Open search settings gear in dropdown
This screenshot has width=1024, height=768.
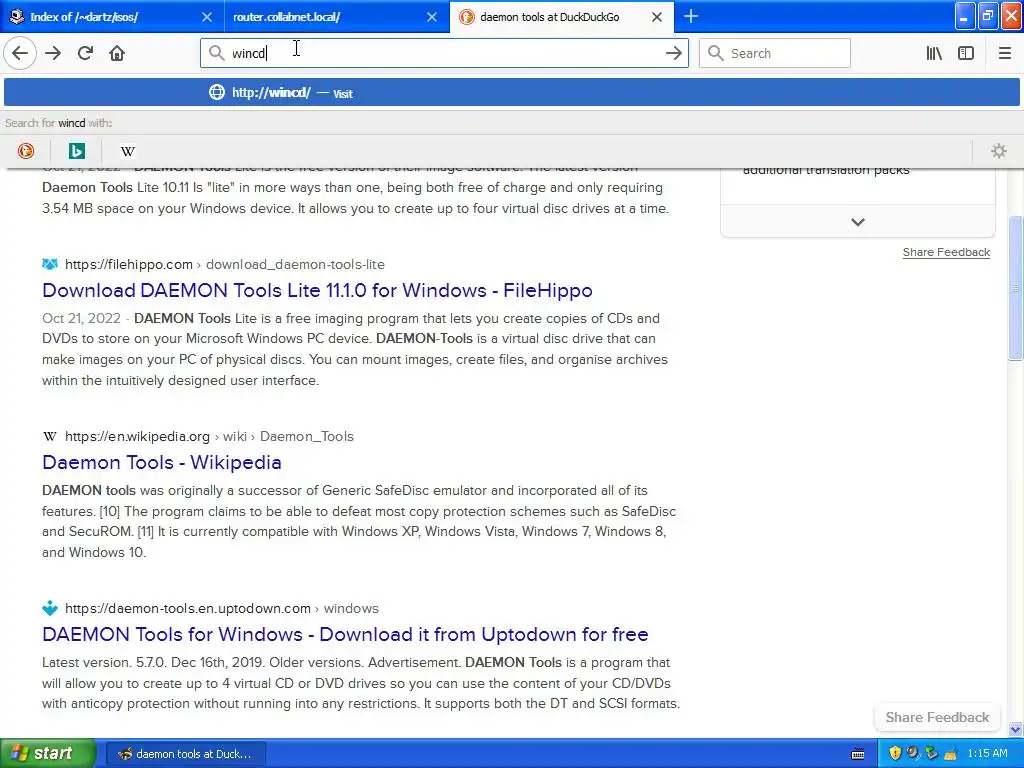tap(999, 151)
